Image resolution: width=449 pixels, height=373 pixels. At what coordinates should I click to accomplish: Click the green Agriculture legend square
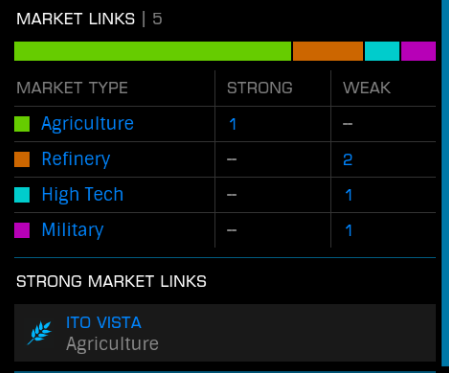22,124
